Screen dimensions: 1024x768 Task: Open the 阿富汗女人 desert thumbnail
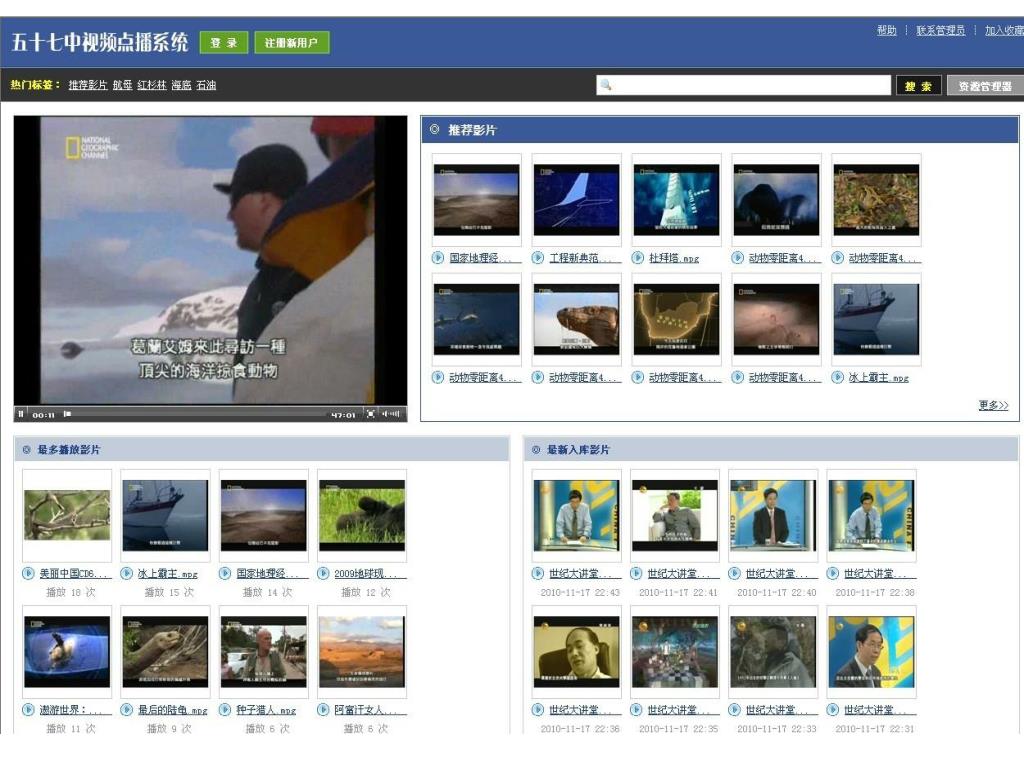coord(362,652)
